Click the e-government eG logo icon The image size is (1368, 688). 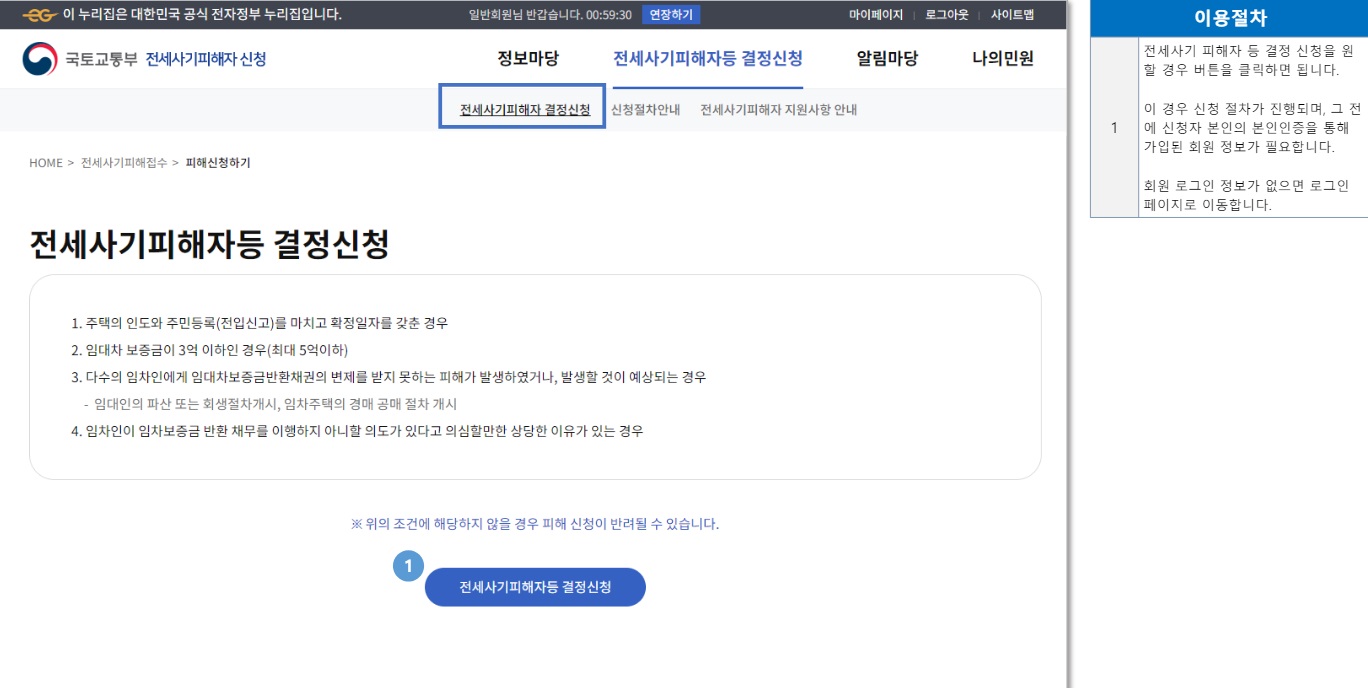tap(39, 14)
